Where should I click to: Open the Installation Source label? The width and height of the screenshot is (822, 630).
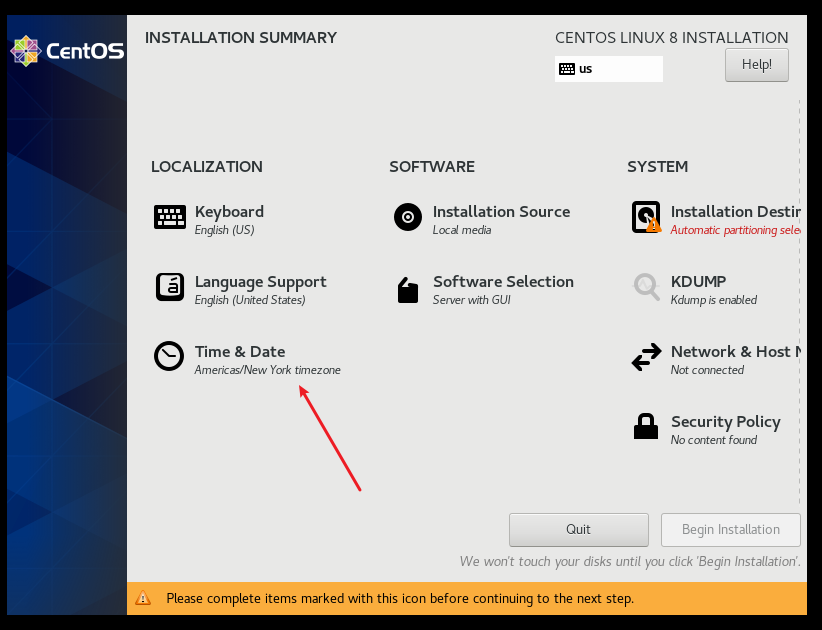[501, 212]
